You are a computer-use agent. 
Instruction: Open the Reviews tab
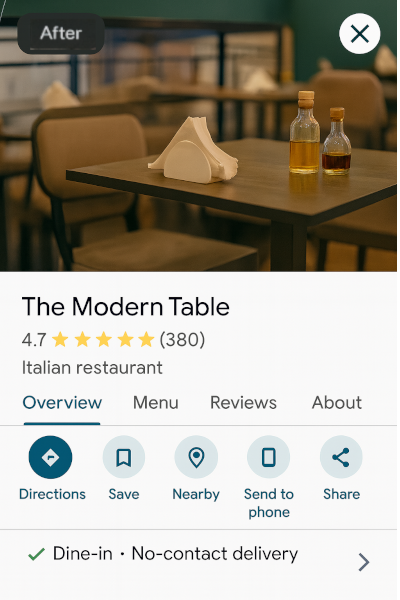click(243, 403)
